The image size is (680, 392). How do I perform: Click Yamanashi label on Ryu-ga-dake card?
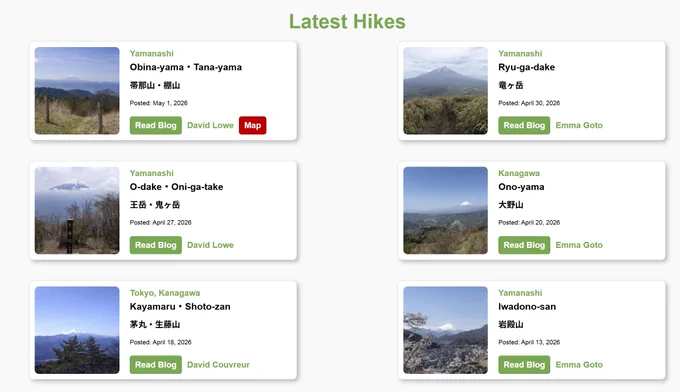pyautogui.click(x=520, y=53)
